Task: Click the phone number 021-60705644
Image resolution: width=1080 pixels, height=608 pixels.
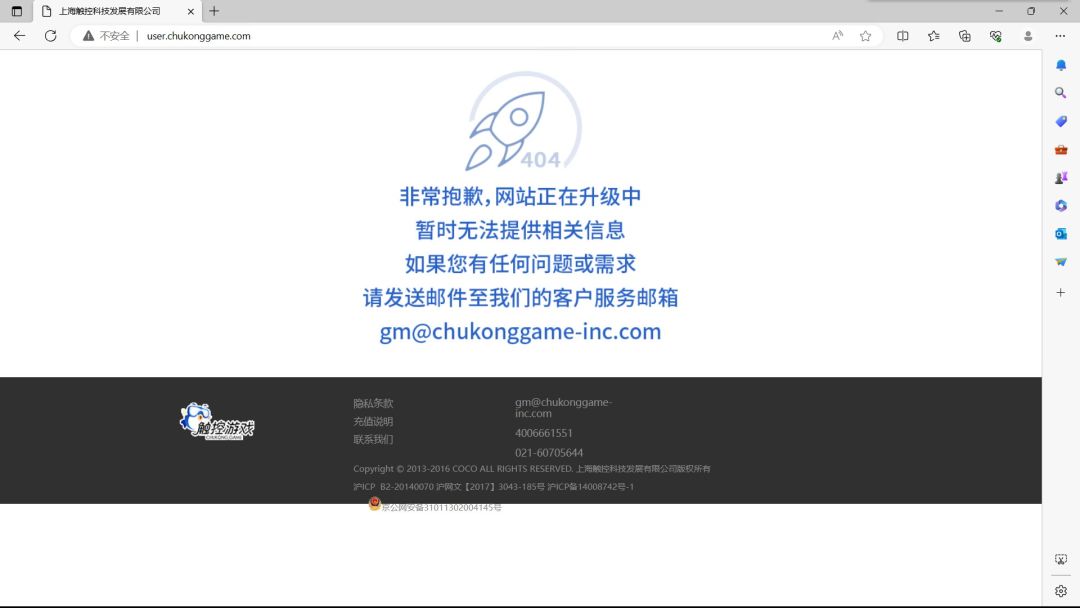Action: click(x=549, y=452)
